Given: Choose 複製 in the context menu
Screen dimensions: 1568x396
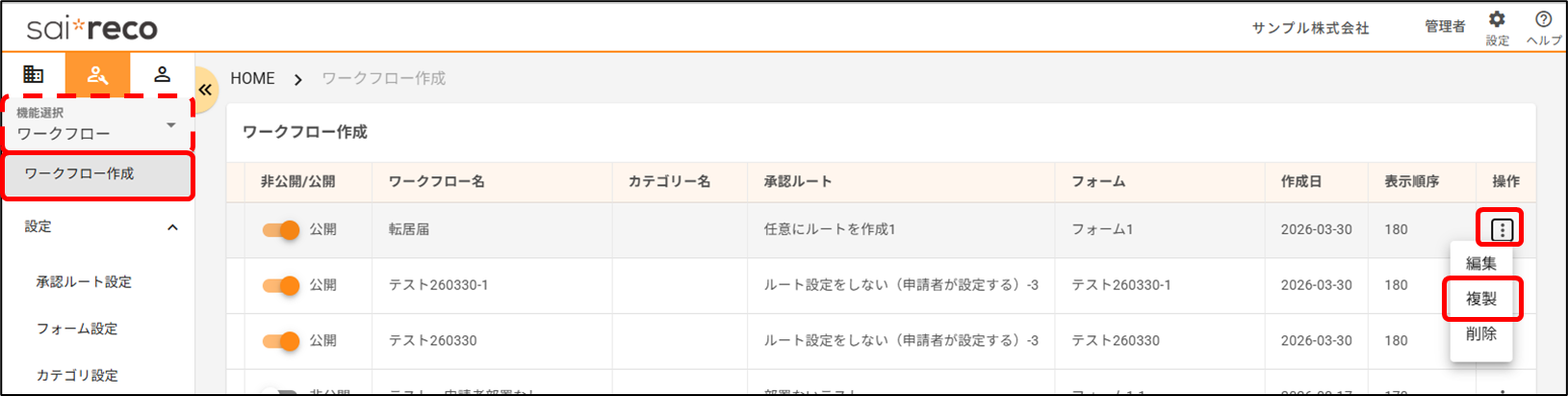Looking at the screenshot, I should 1480,299.
